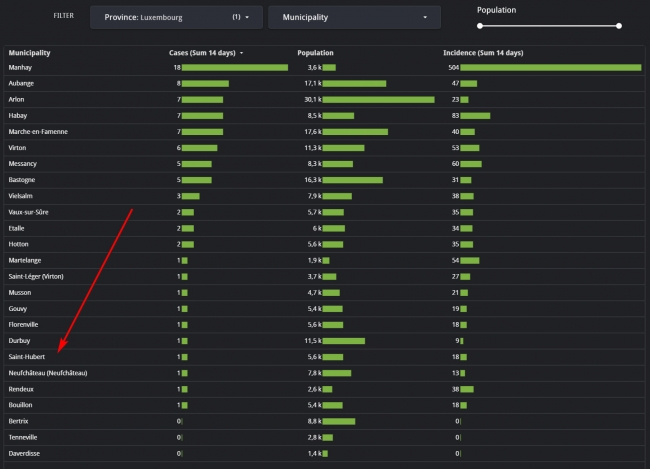Viewport: 650px width, 469px height.
Task: Select the Aubange municipality row
Action: [x=325, y=83]
